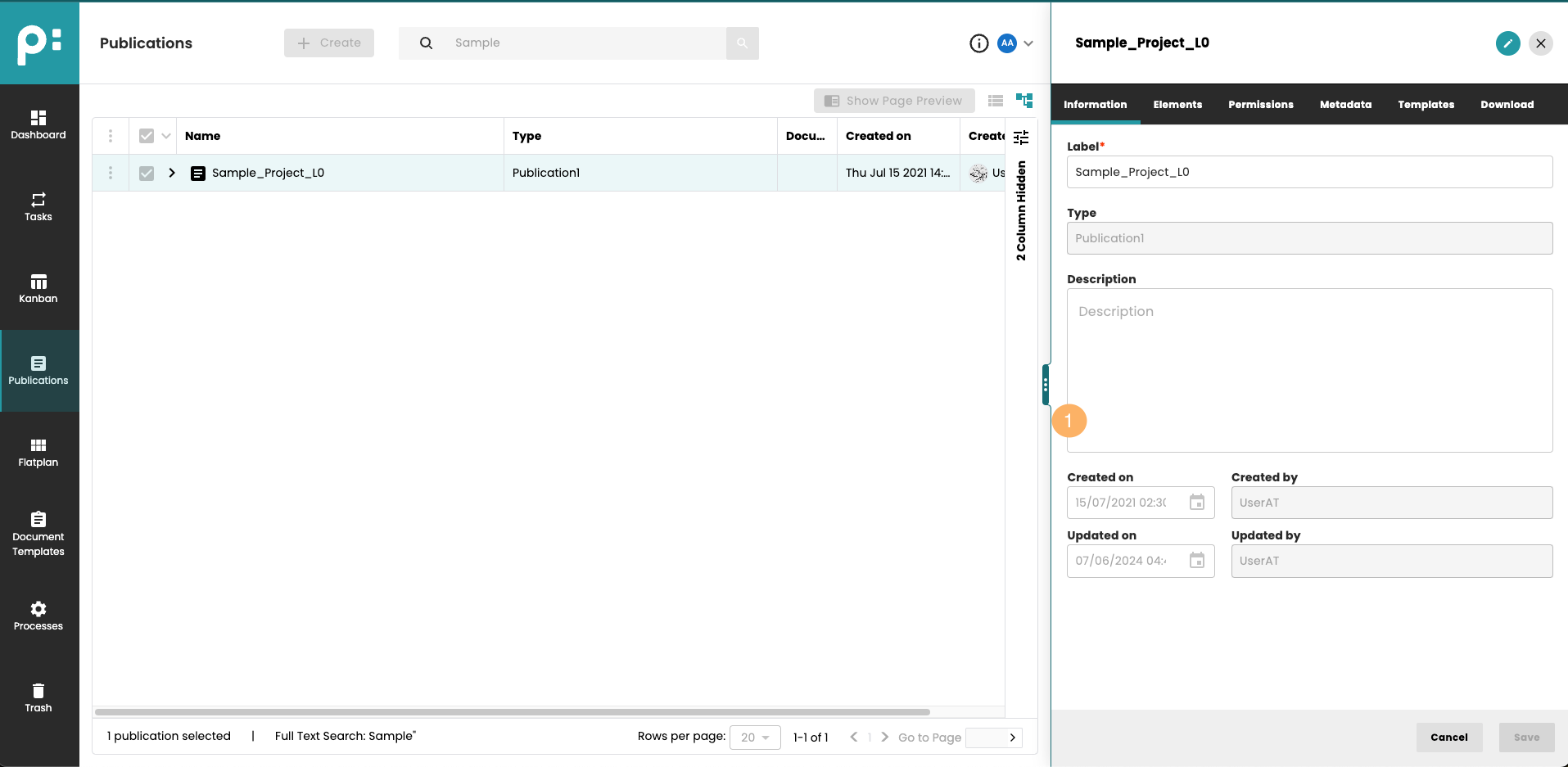The height and width of the screenshot is (767, 1568).
Task: Switch to the Elements tab
Action: click(1177, 105)
